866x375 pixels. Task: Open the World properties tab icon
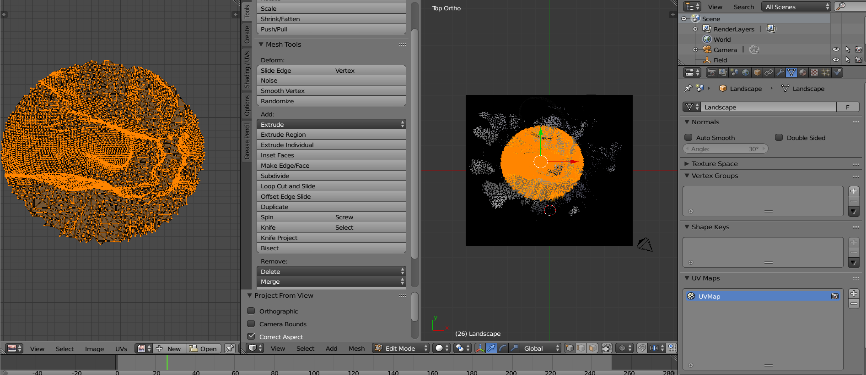pyautogui.click(x=746, y=72)
